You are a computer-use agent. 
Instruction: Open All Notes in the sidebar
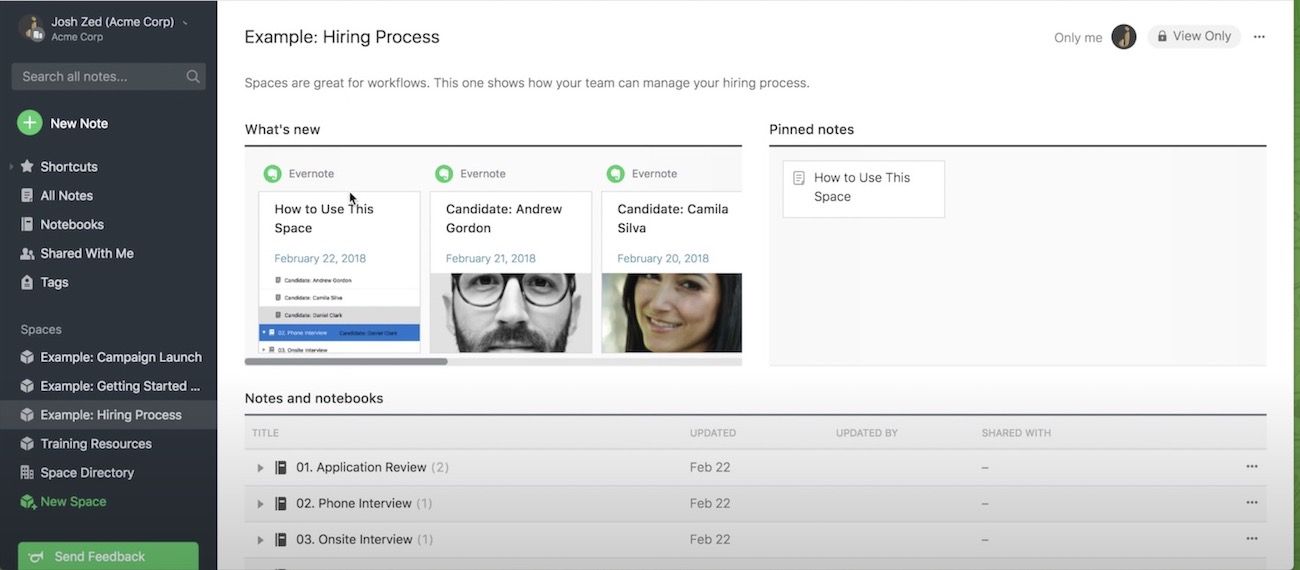coord(66,196)
